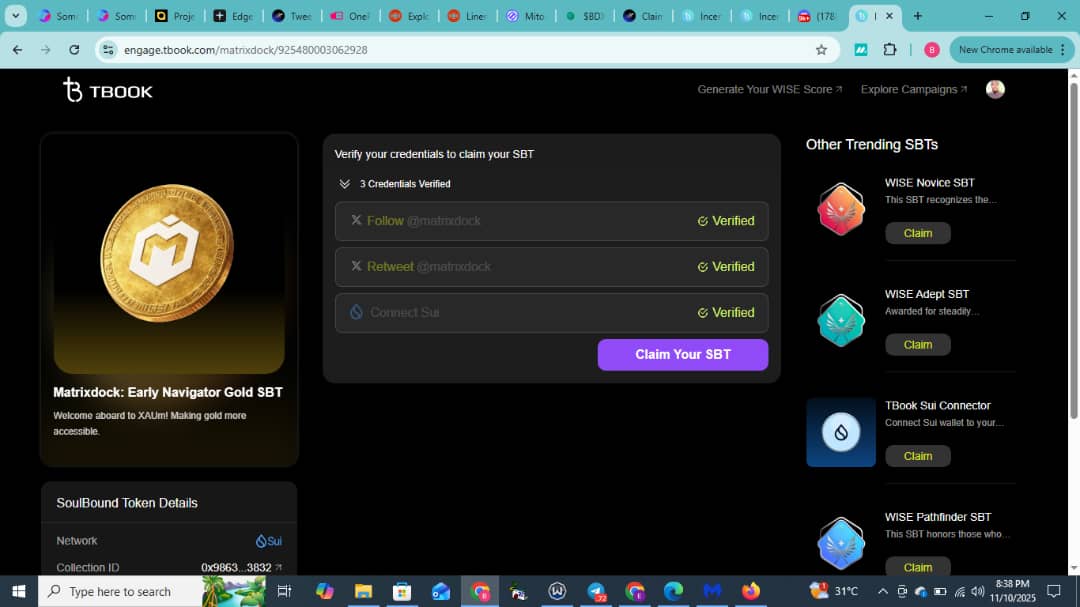1080x607 pixels.
Task: View site information icon in address bar
Action: pos(108,50)
